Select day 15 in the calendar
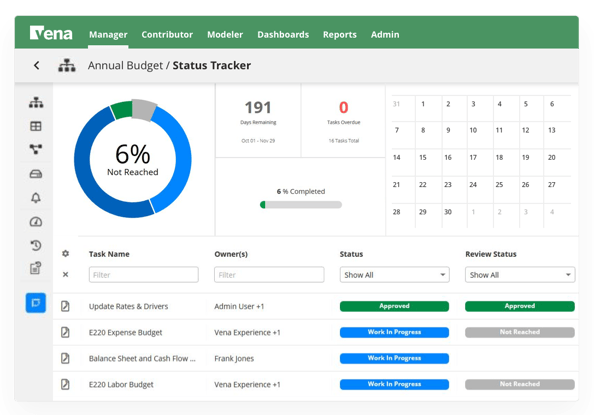 pos(423,157)
